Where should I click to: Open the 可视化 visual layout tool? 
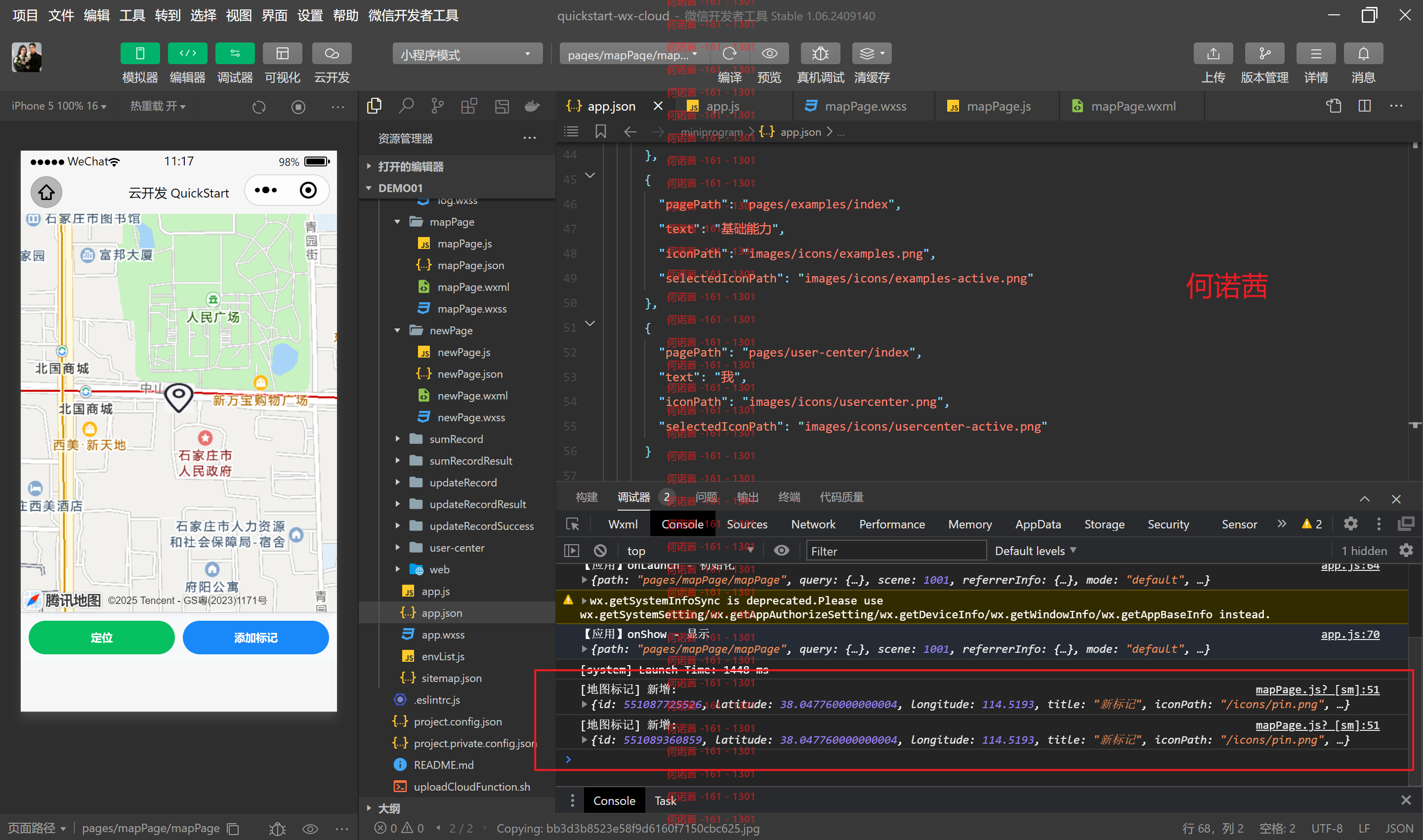283,54
